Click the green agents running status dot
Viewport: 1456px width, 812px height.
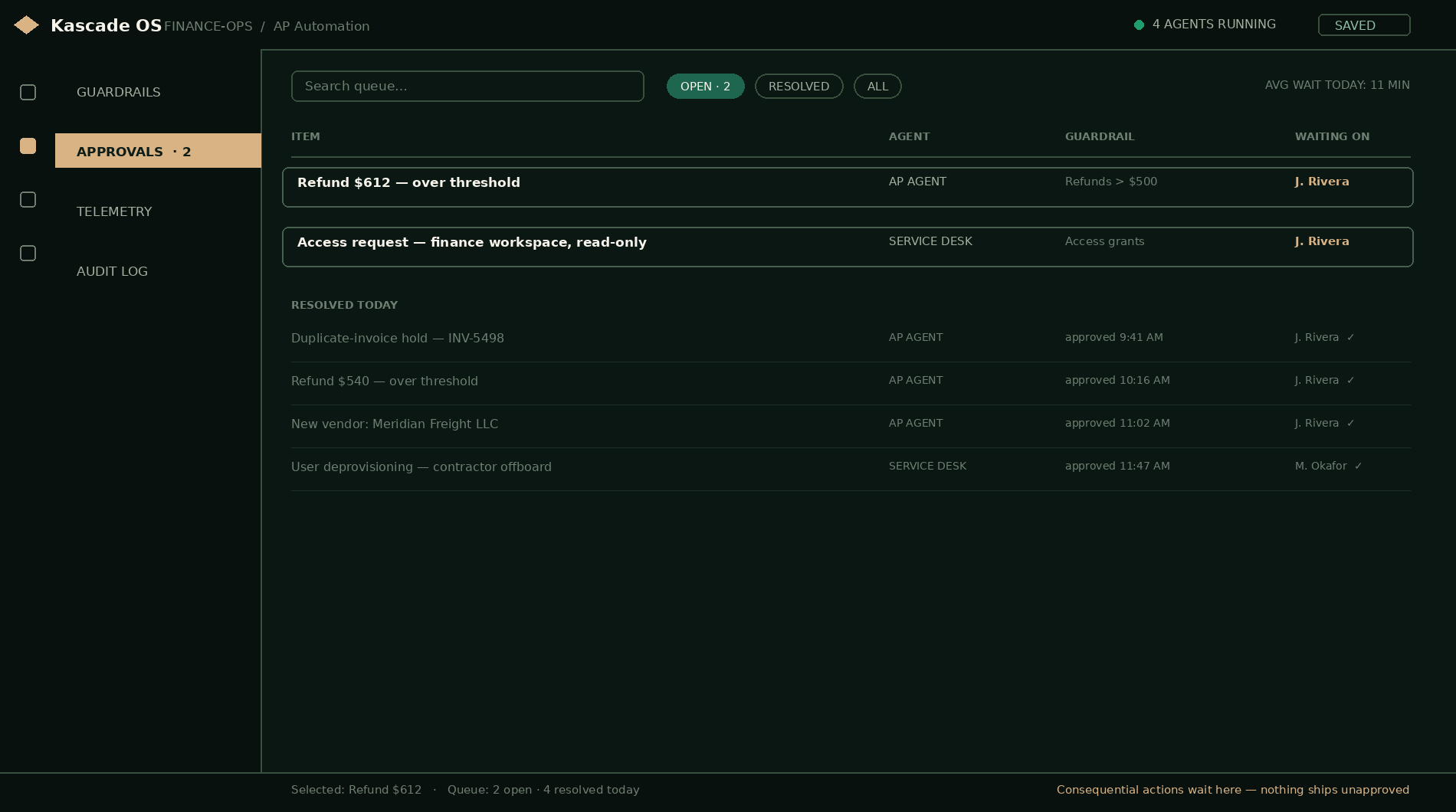click(1139, 25)
